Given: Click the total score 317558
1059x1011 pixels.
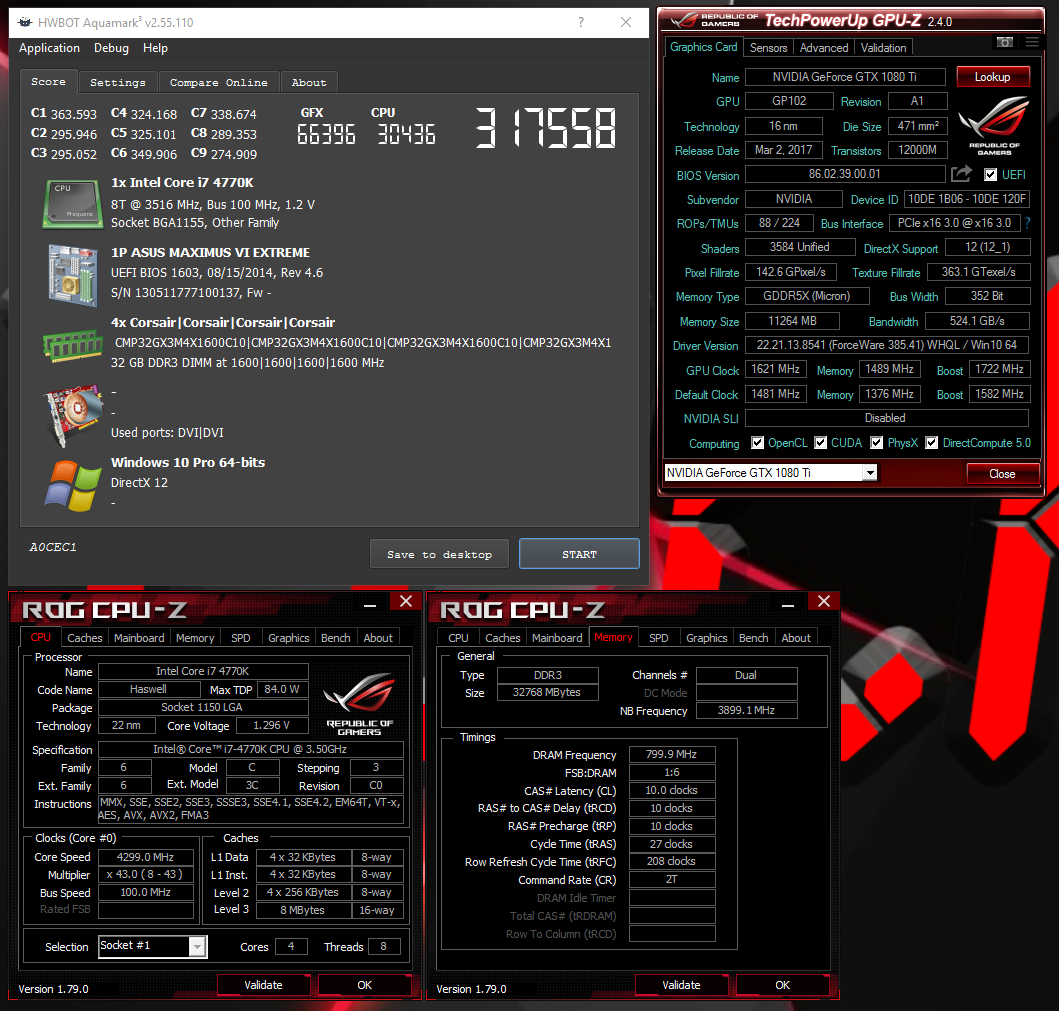Looking at the screenshot, I should pyautogui.click(x=545, y=128).
